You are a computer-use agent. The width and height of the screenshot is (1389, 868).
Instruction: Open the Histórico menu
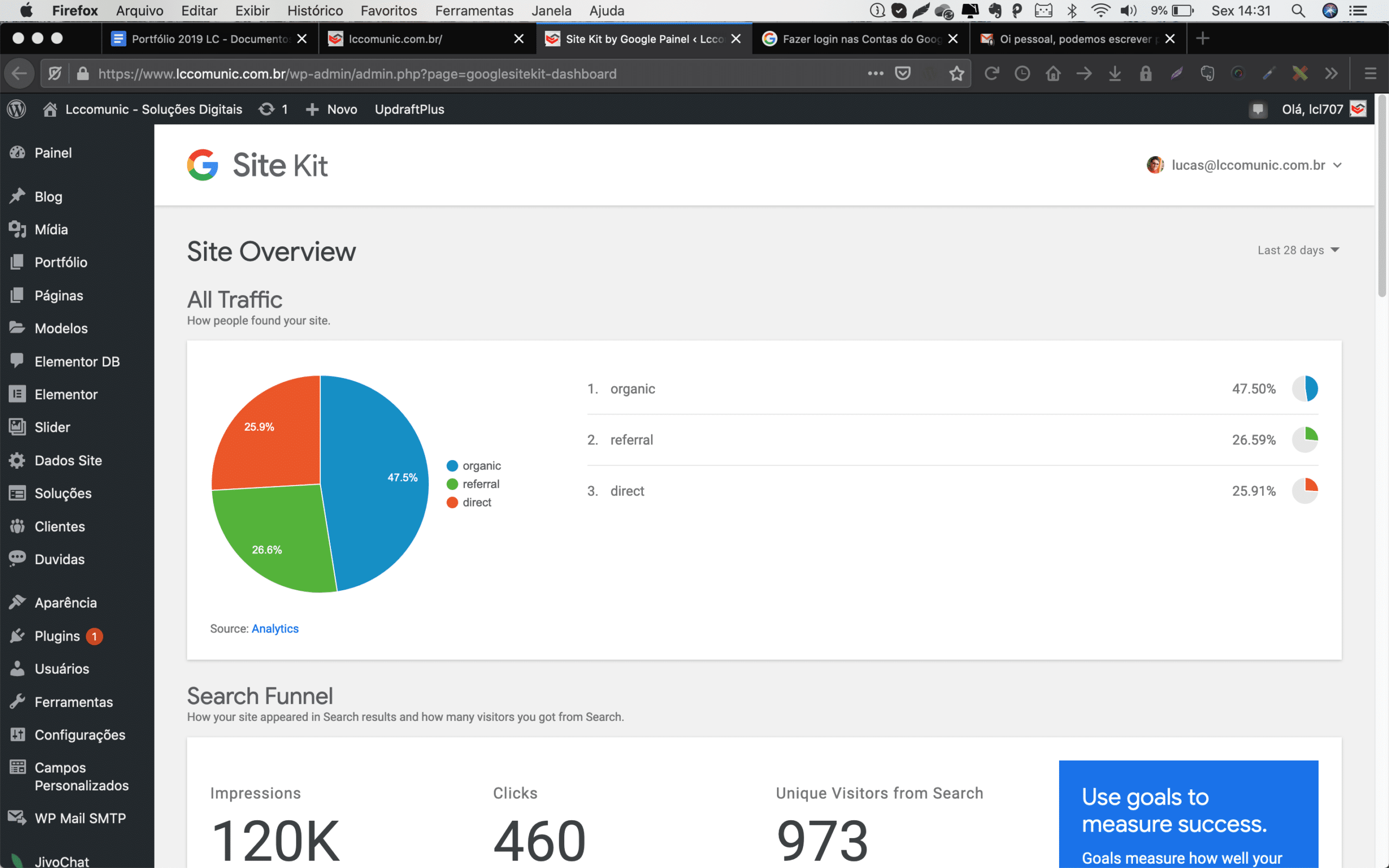315,11
